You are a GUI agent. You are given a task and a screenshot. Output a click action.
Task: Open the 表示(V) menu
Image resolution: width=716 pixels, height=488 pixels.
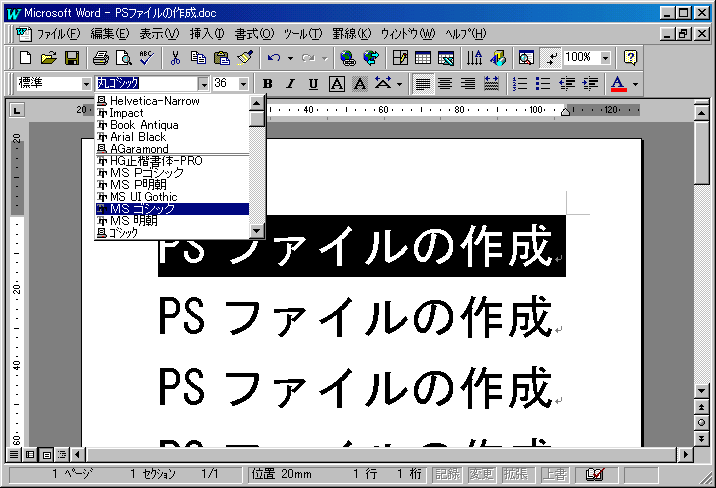pos(159,34)
